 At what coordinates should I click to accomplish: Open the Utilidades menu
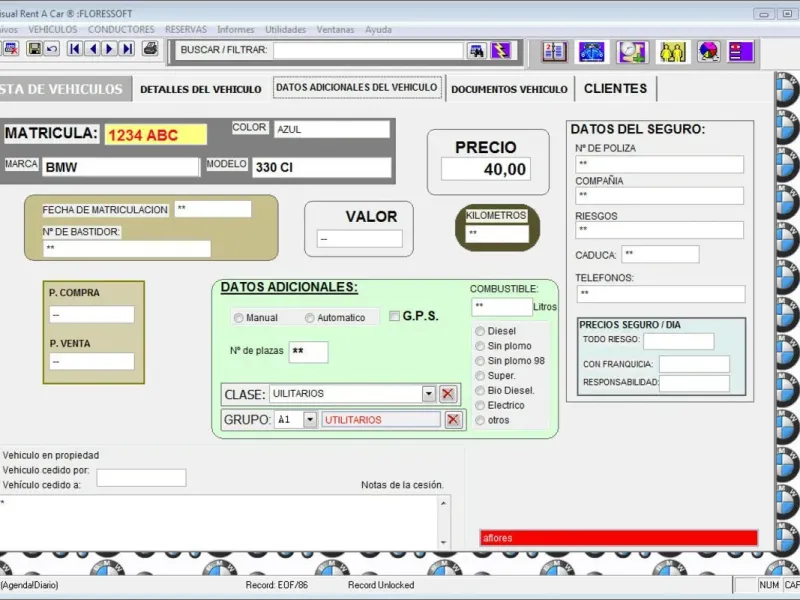click(285, 30)
